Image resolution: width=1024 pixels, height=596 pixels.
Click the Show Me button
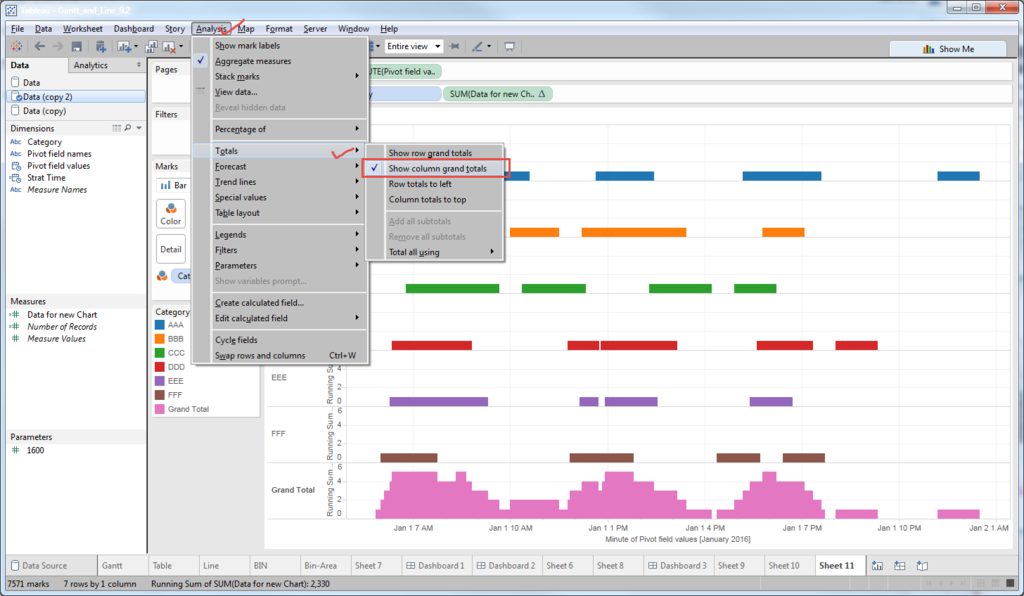(948, 49)
